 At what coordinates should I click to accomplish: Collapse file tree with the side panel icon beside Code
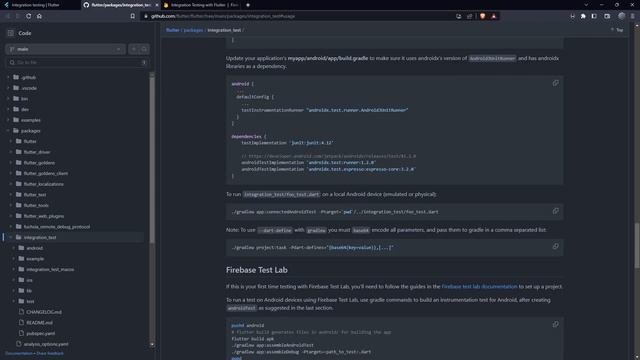click(x=11, y=33)
